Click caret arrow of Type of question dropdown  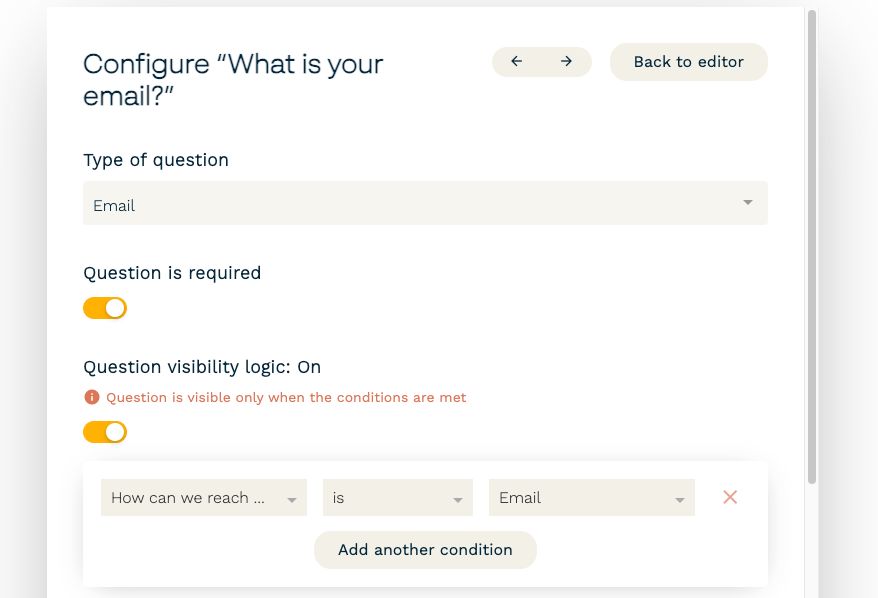click(748, 202)
